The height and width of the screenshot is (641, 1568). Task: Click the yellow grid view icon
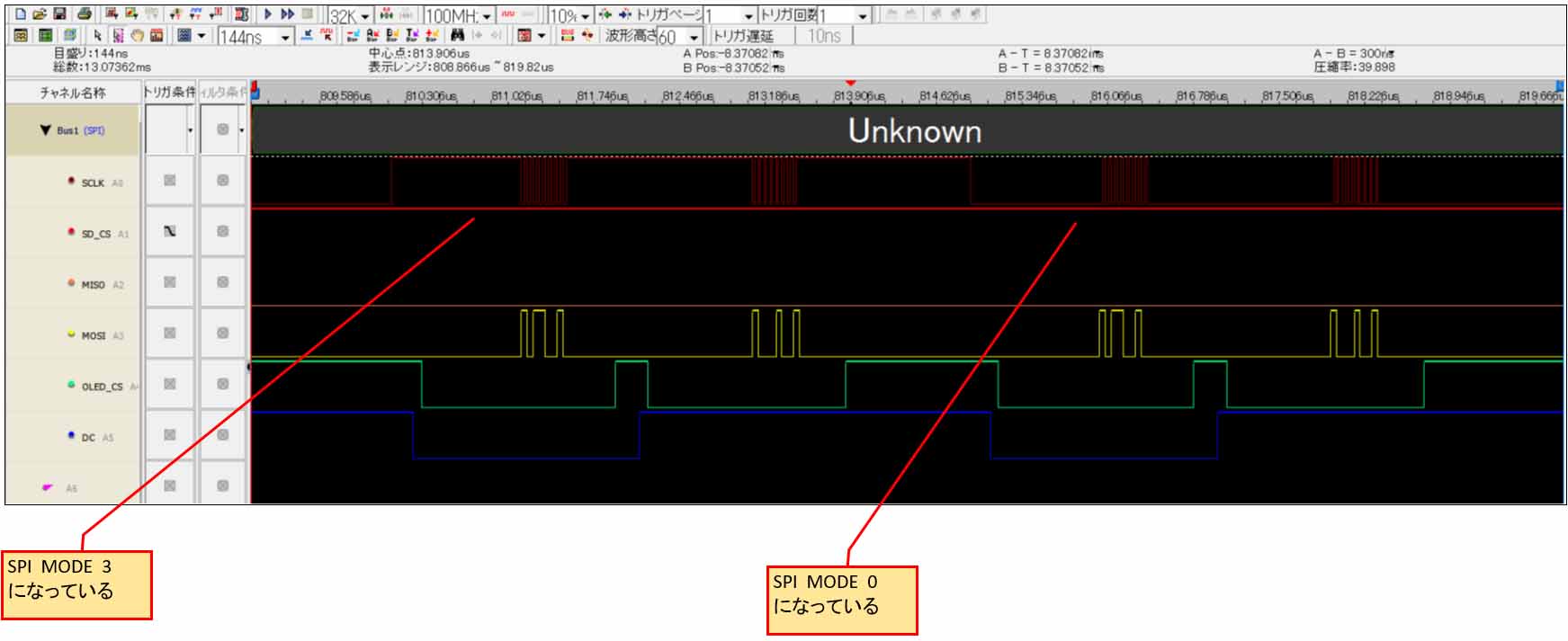[21, 35]
